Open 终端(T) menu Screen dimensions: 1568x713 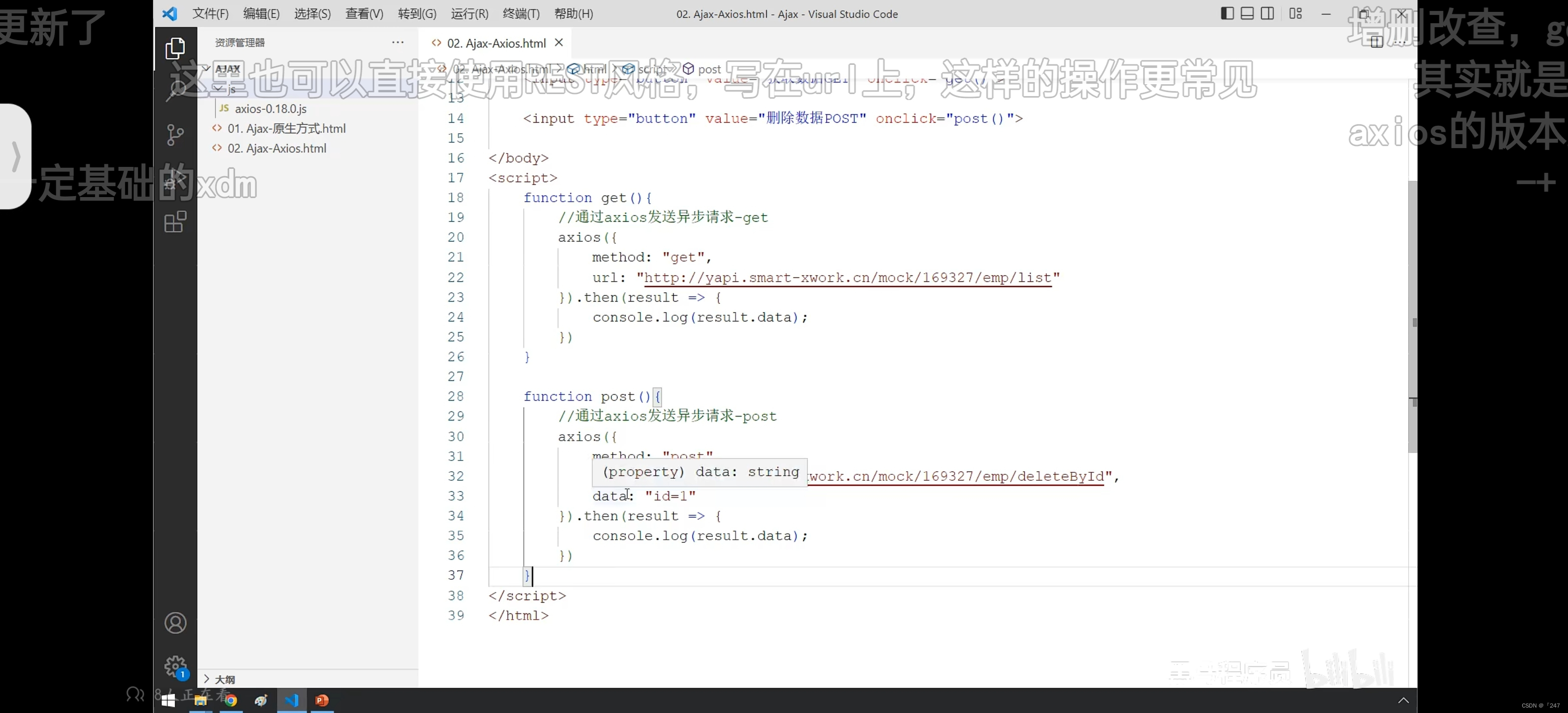coord(521,13)
